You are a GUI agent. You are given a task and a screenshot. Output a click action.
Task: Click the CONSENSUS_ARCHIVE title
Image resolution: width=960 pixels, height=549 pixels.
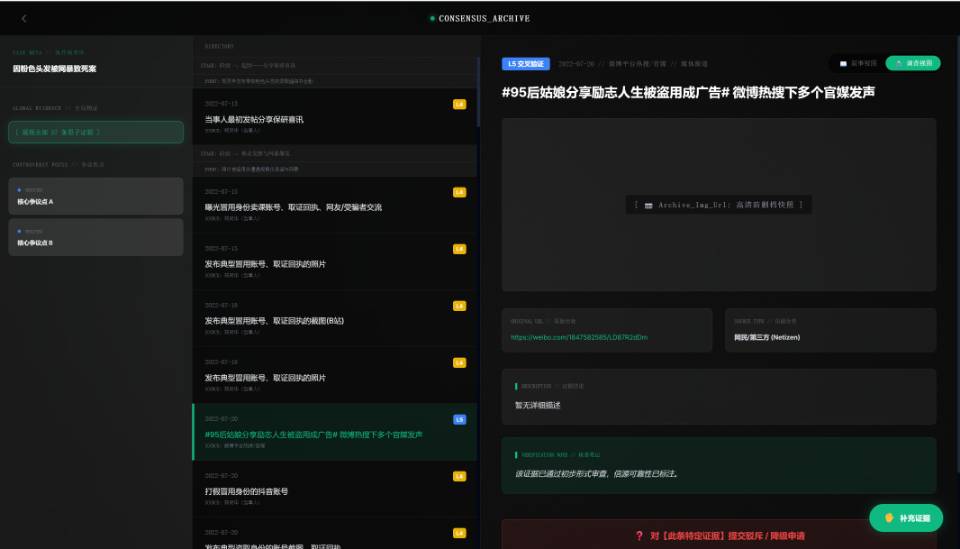tap(484, 18)
